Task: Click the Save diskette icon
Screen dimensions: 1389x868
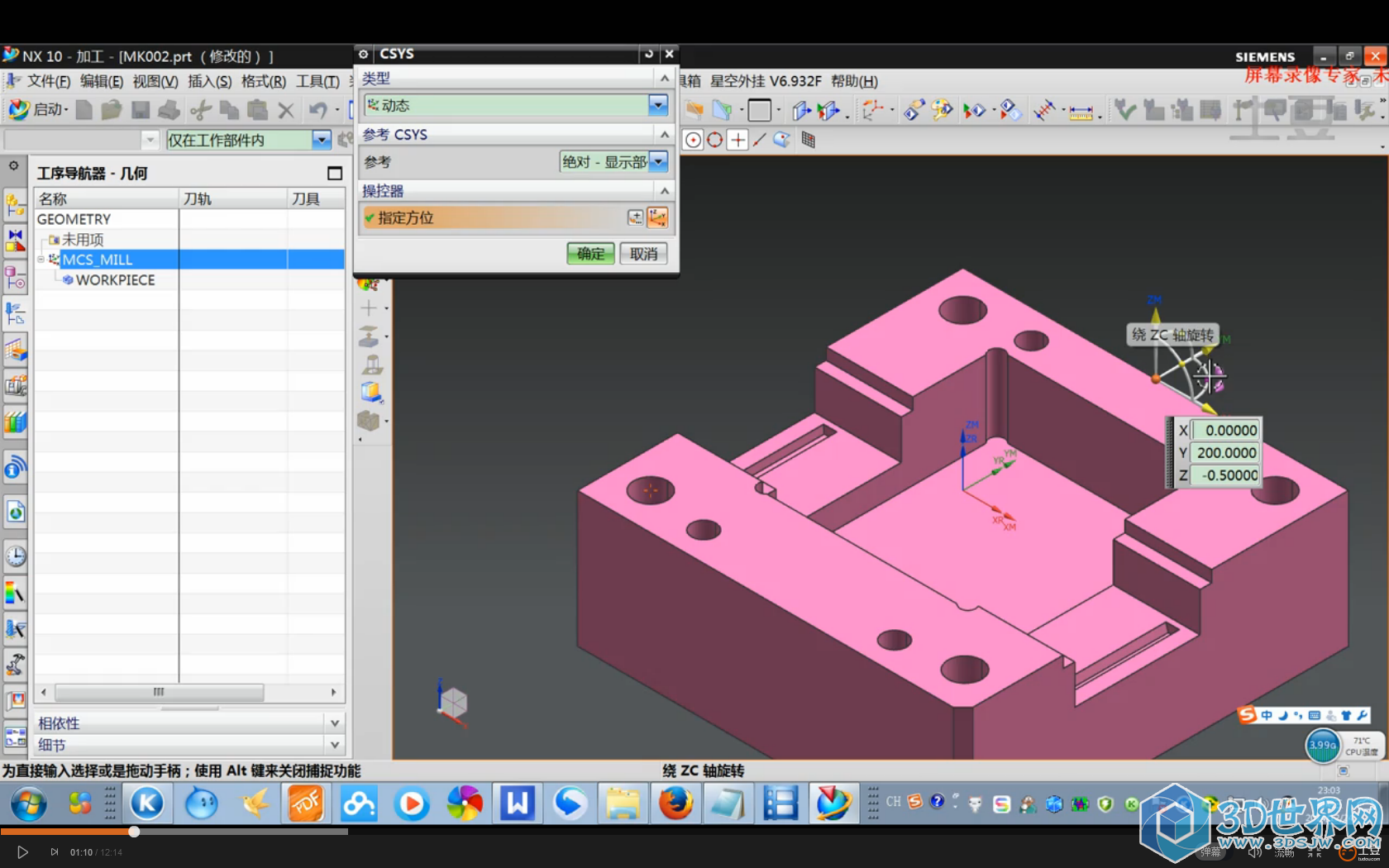Action: coord(141,110)
